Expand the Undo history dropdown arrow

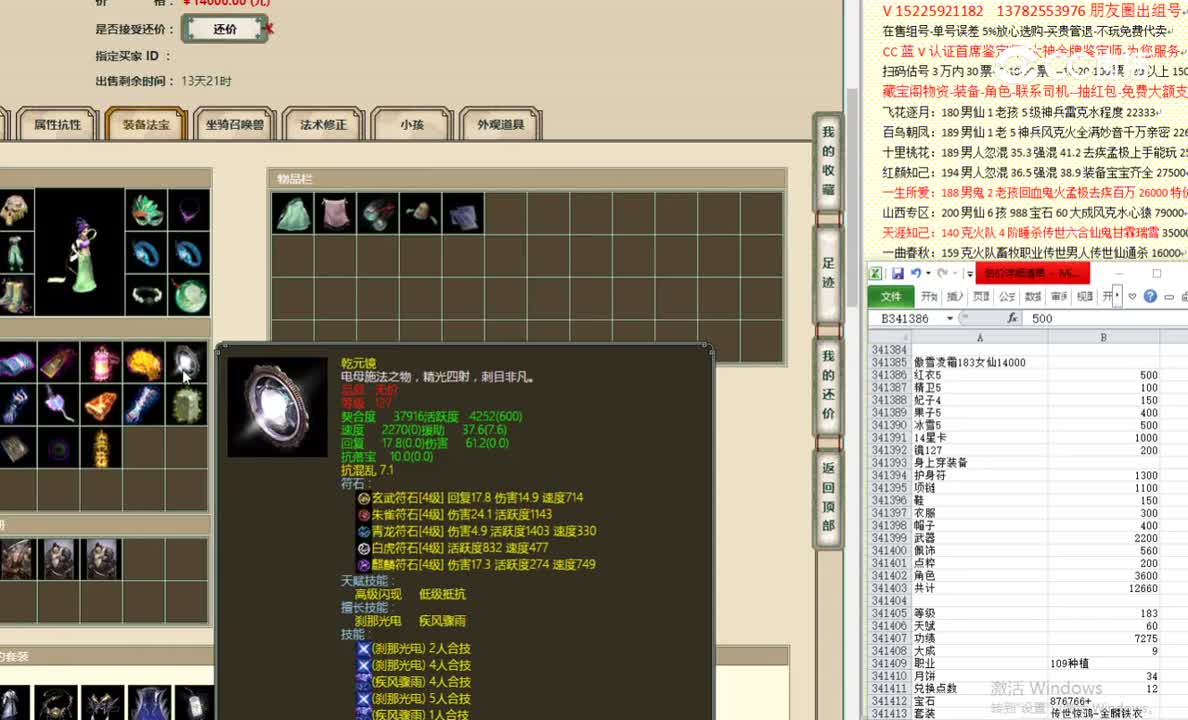pos(928,272)
